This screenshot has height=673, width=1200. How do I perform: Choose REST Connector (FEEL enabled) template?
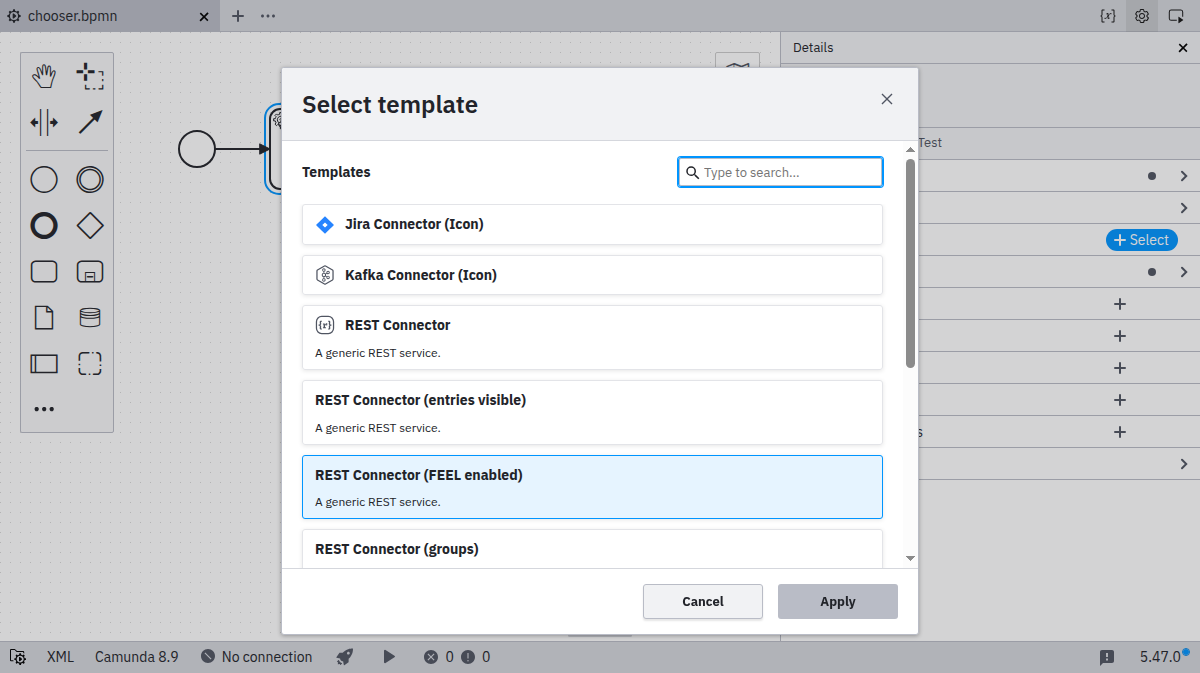coord(592,487)
